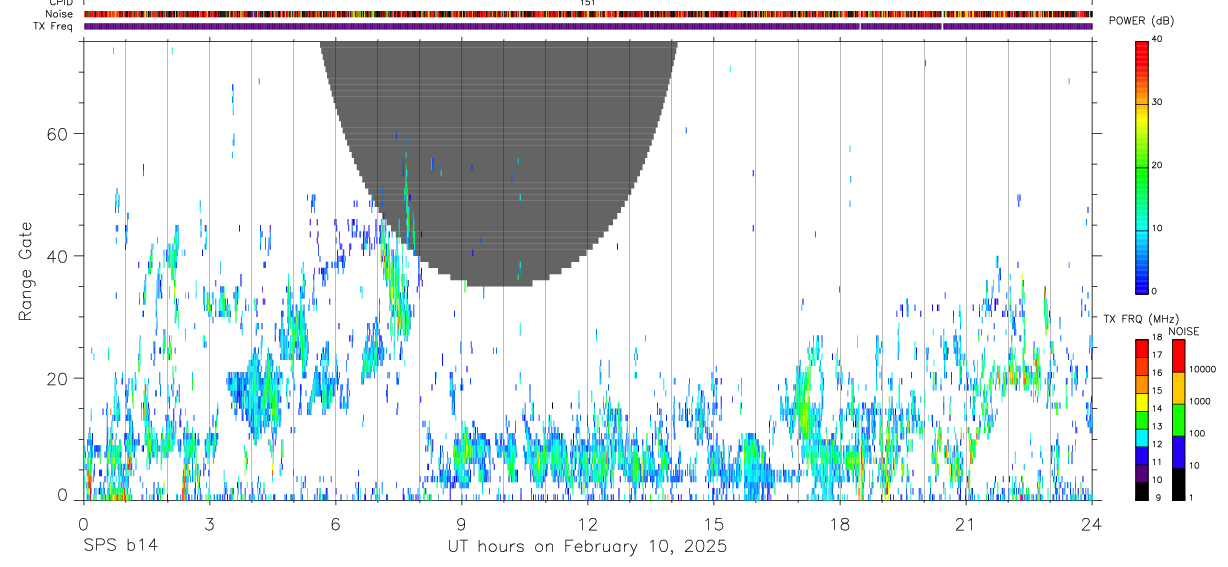Image resolution: width=1228 pixels, height=567 pixels.
Task: Select the 13 MHz tick in the TX FRQ legend
Action: pos(1158,427)
